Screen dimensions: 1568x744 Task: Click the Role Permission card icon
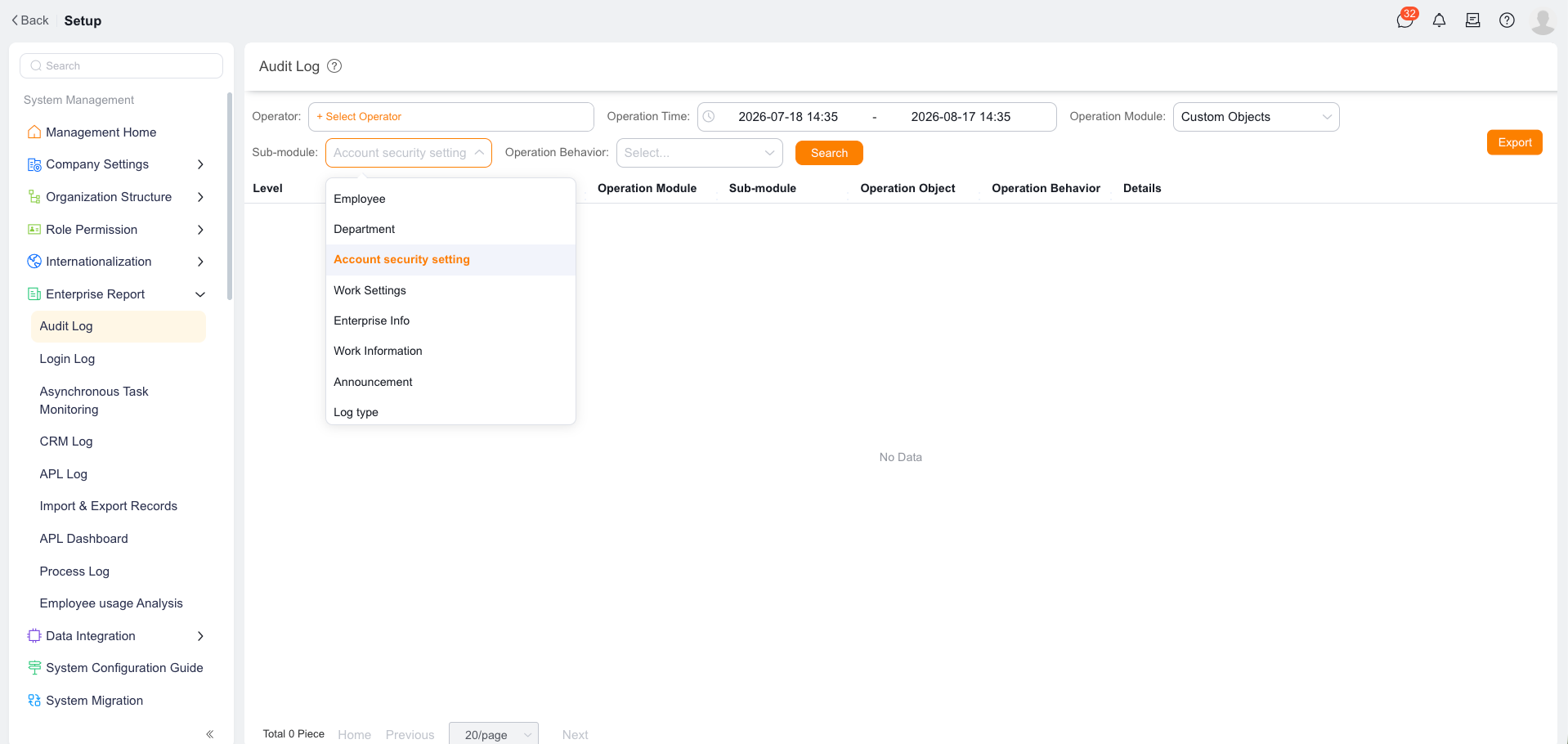[34, 230]
